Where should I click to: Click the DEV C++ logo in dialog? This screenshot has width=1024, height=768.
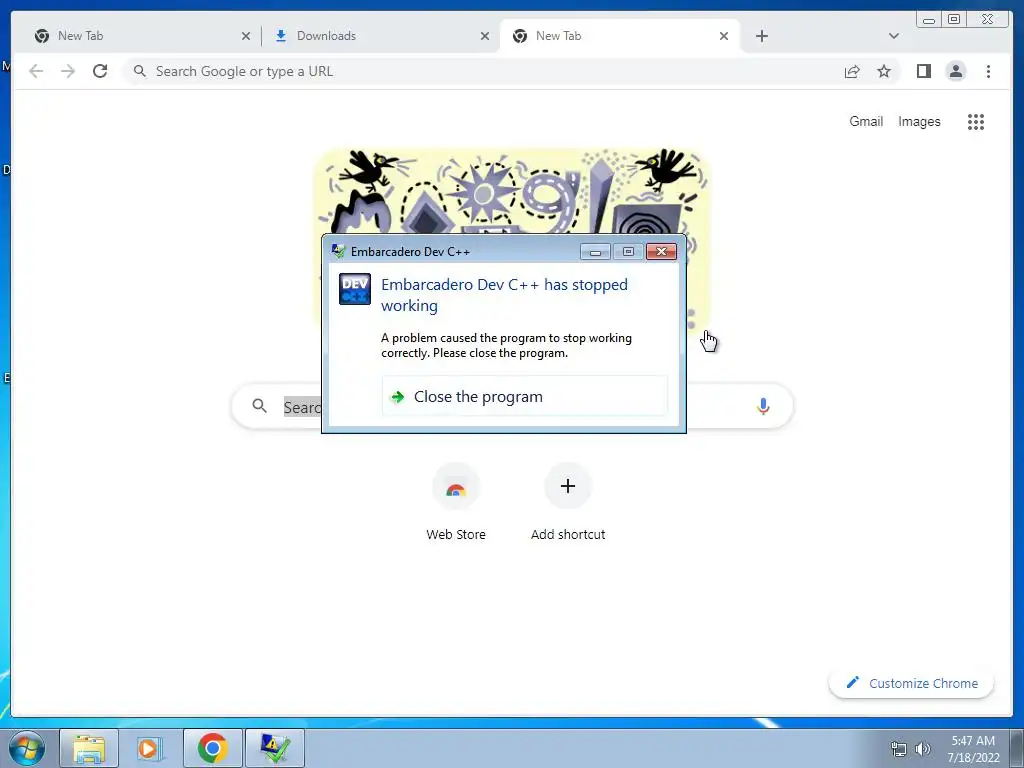click(355, 289)
